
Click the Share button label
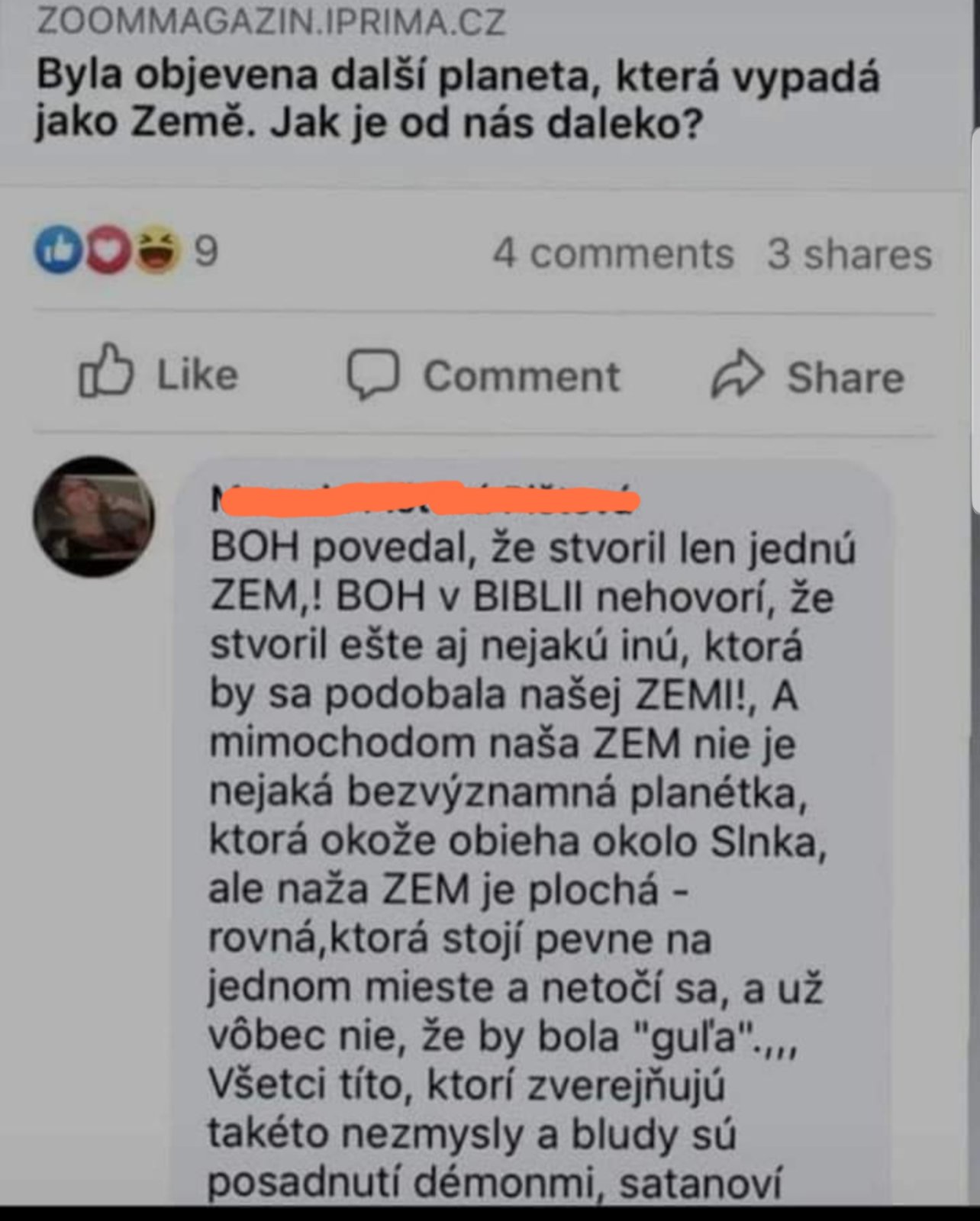pos(846,377)
